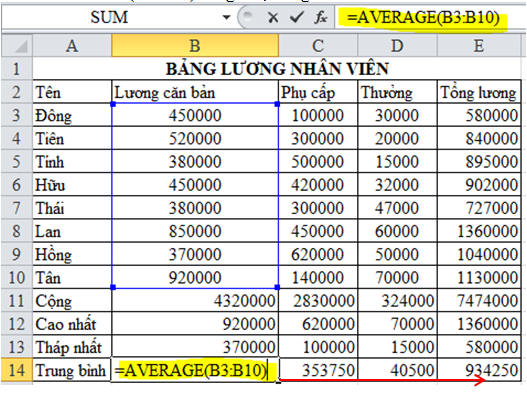Expand the Name Box dropdown arrow
This screenshot has height=393, width=527.
point(227,17)
